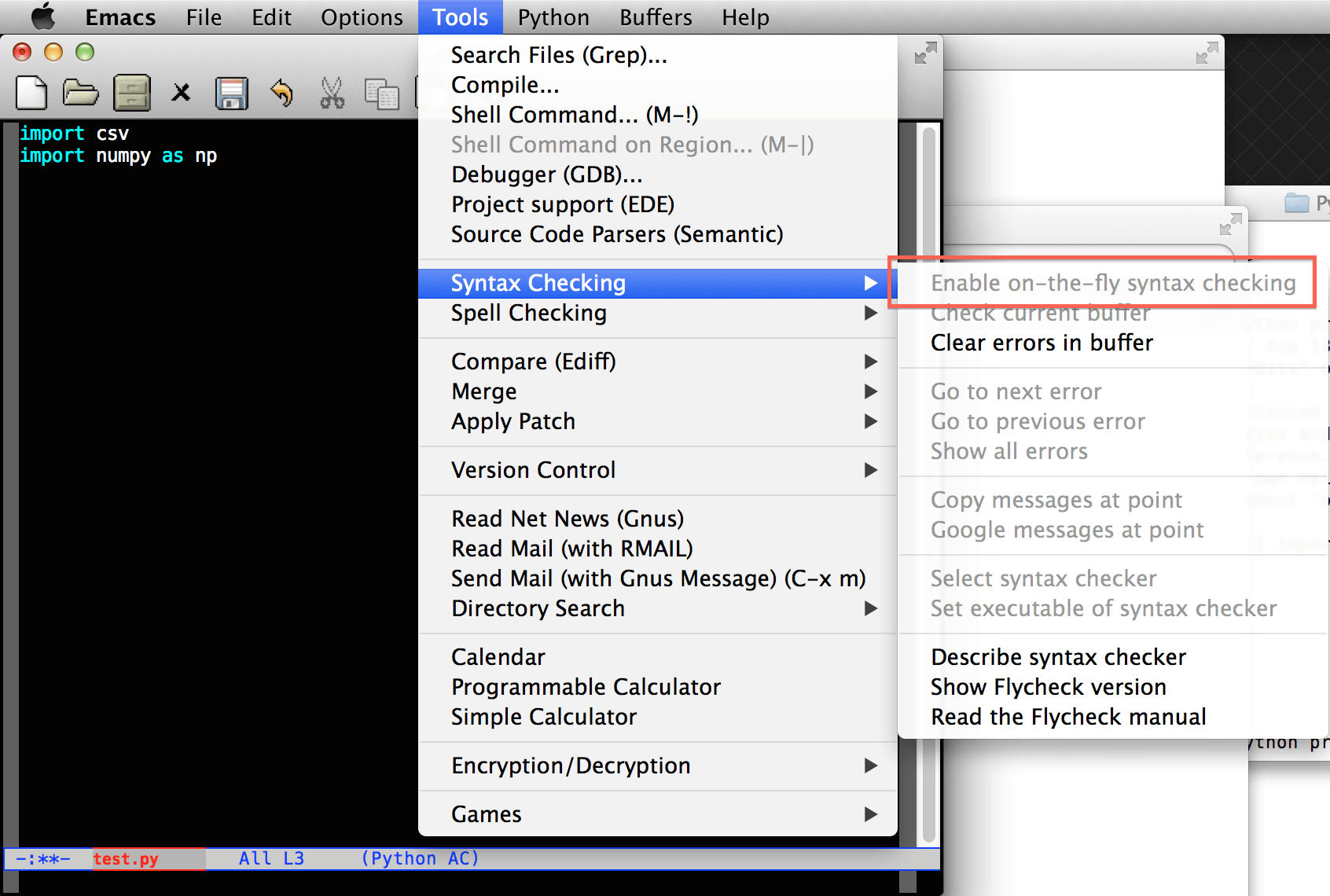Close the open Tools menu

point(461,17)
